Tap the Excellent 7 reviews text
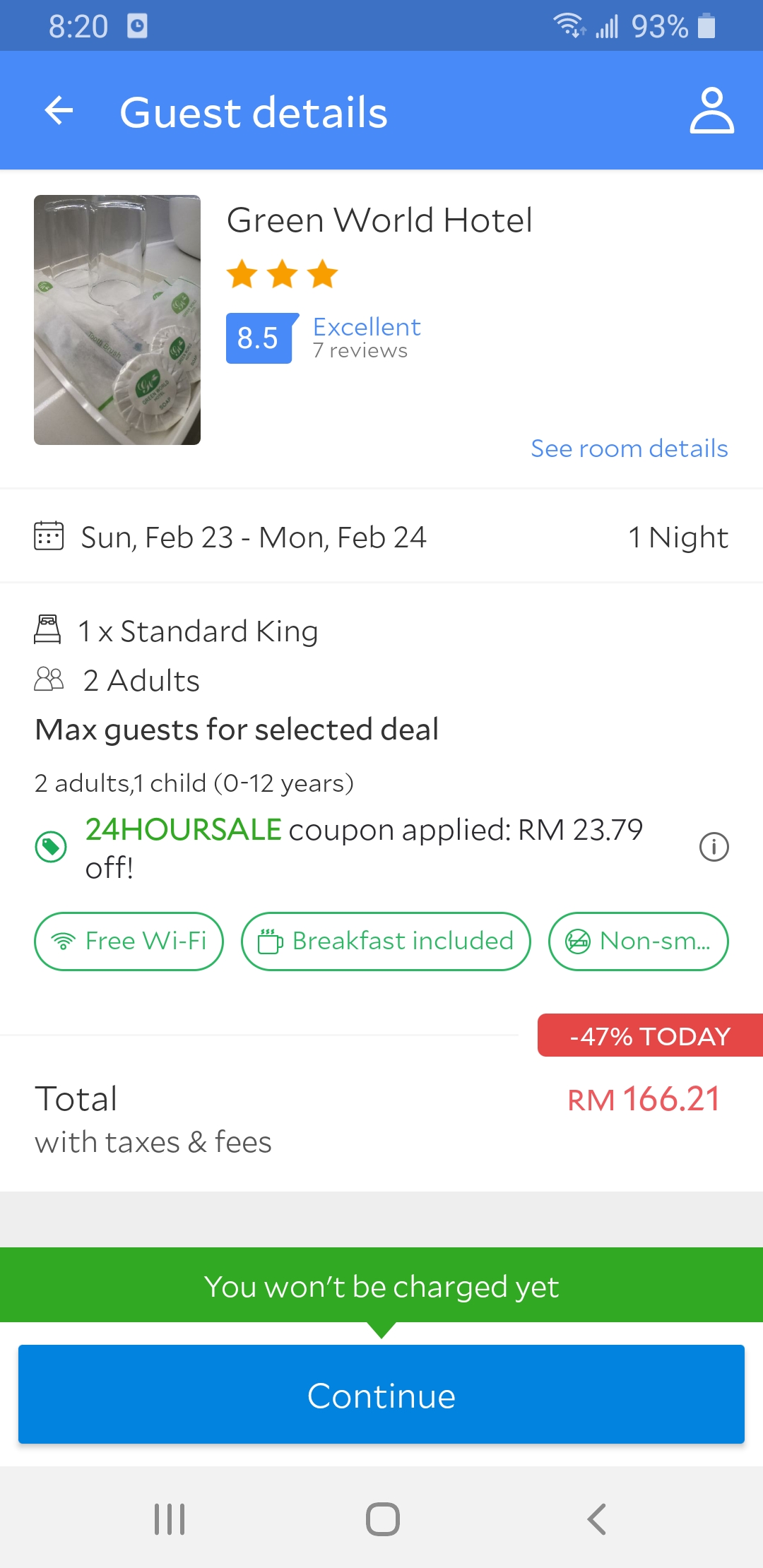Viewport: 763px width, 1568px height. 367,337
